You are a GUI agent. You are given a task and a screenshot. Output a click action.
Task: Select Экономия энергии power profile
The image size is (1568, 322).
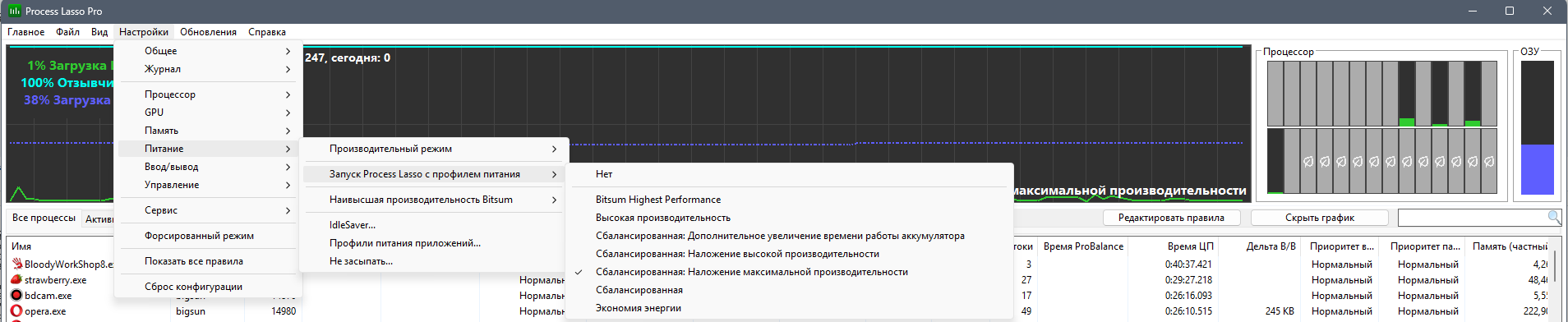pyautogui.click(x=789, y=308)
